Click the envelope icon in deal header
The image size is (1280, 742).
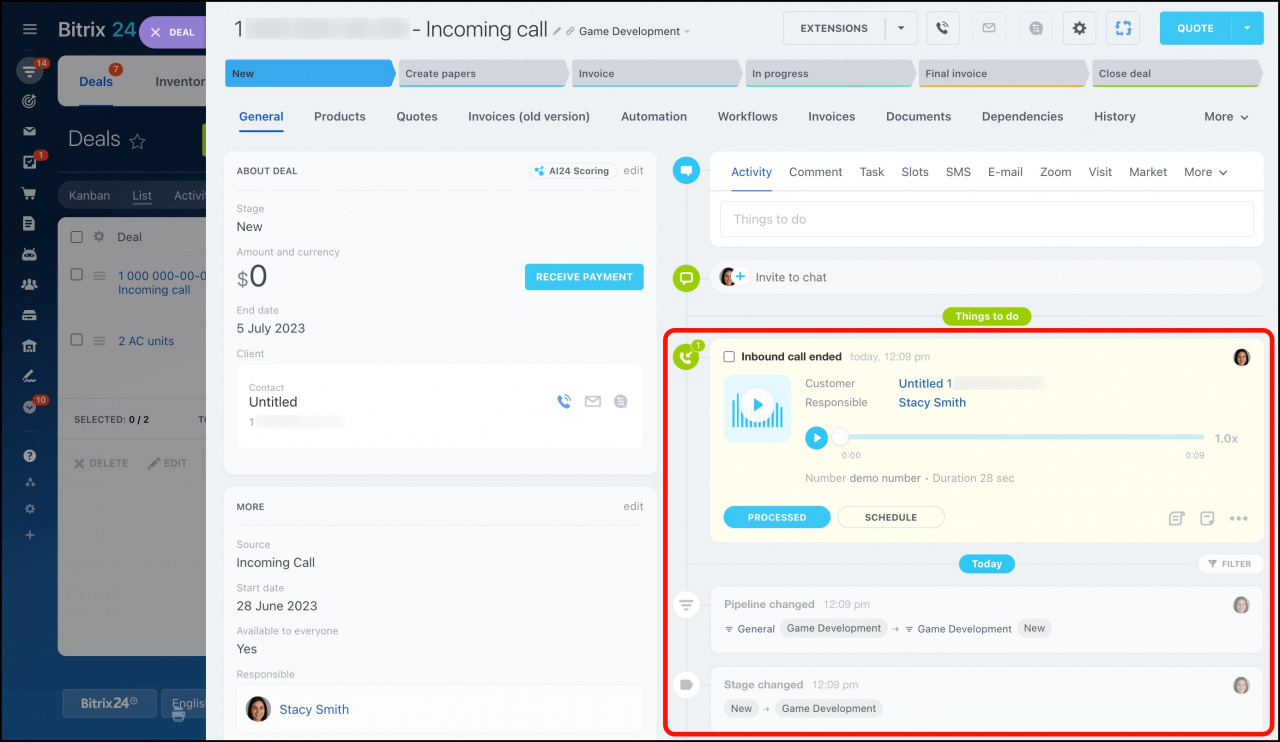[x=989, y=28]
